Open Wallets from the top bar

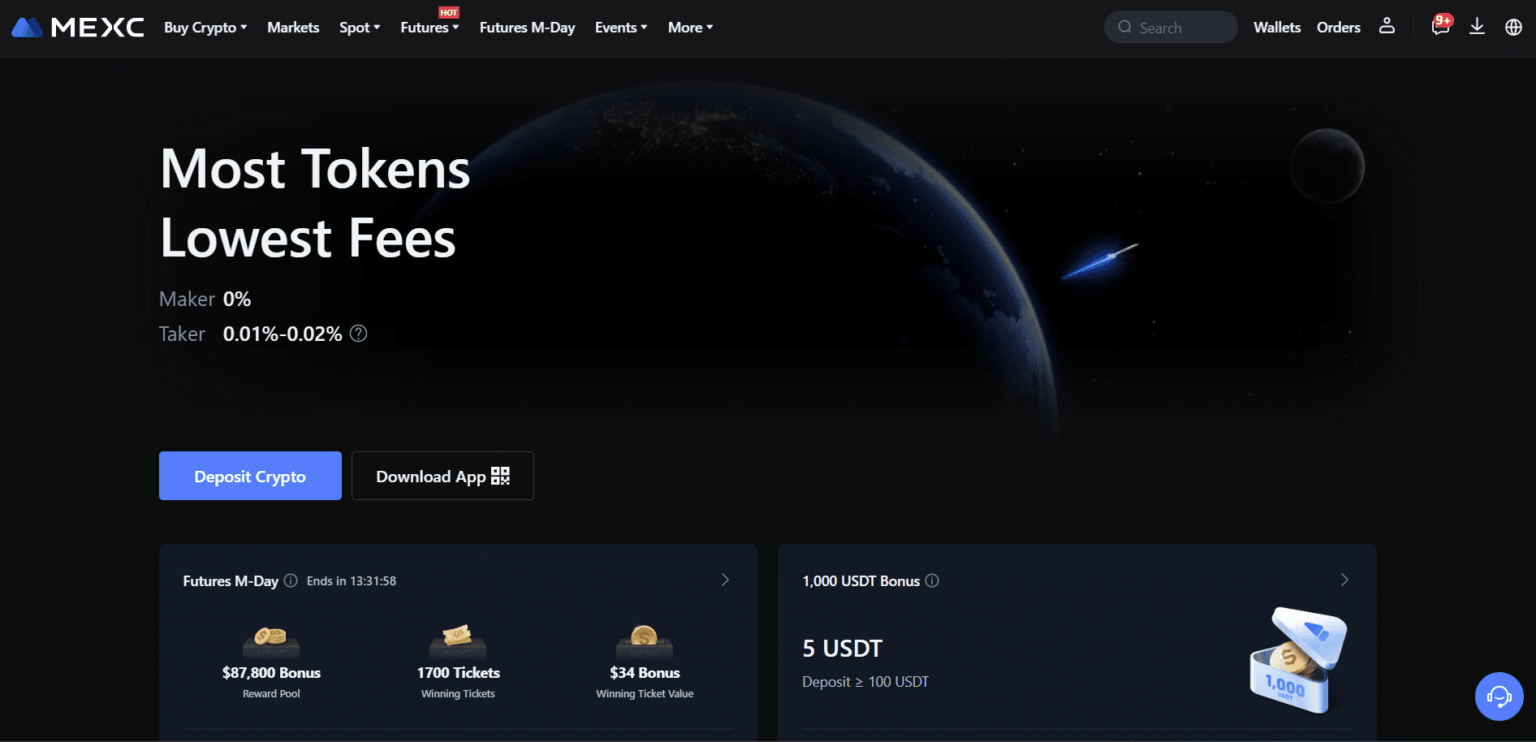pos(1276,27)
